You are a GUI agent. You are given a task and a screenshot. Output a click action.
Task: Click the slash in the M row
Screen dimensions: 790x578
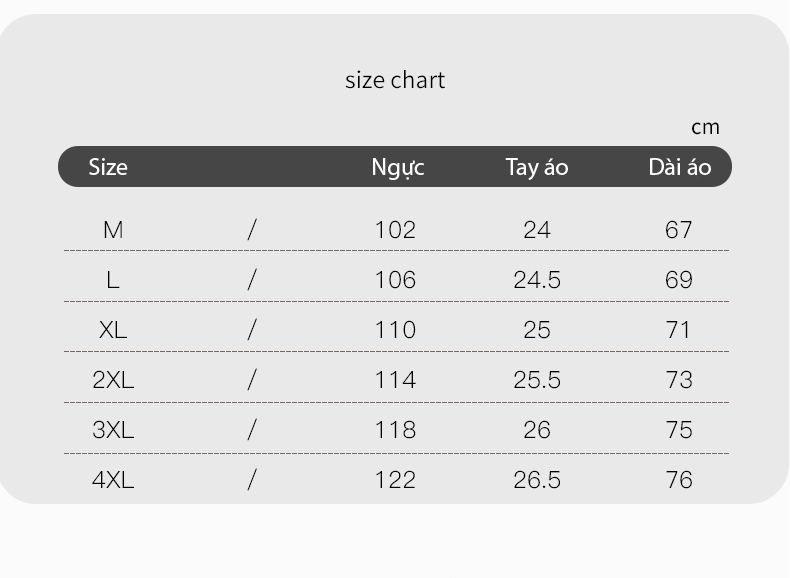pyautogui.click(x=252, y=230)
